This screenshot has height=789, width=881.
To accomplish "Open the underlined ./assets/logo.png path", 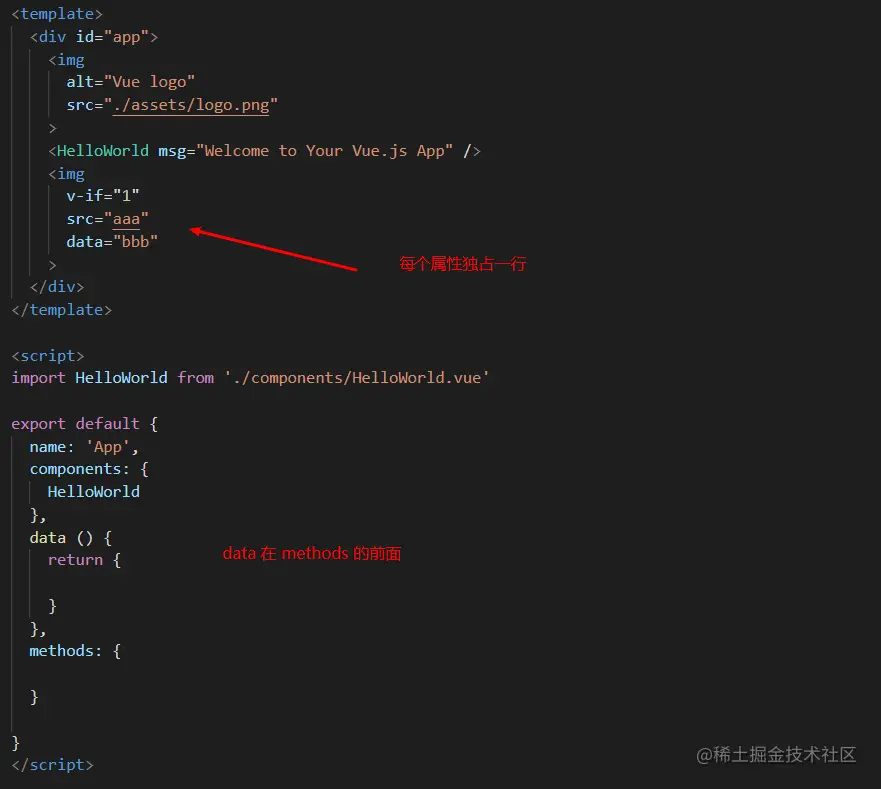I will pos(191,105).
